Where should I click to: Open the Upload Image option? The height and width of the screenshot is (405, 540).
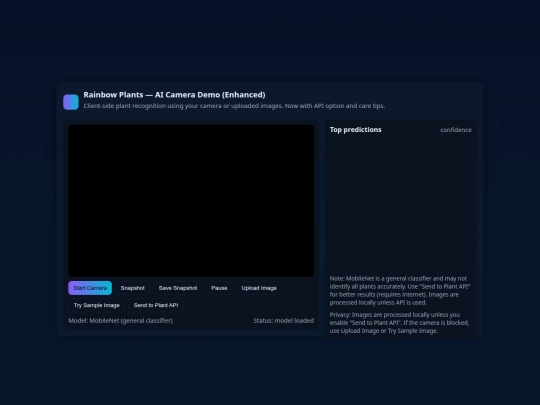259,288
